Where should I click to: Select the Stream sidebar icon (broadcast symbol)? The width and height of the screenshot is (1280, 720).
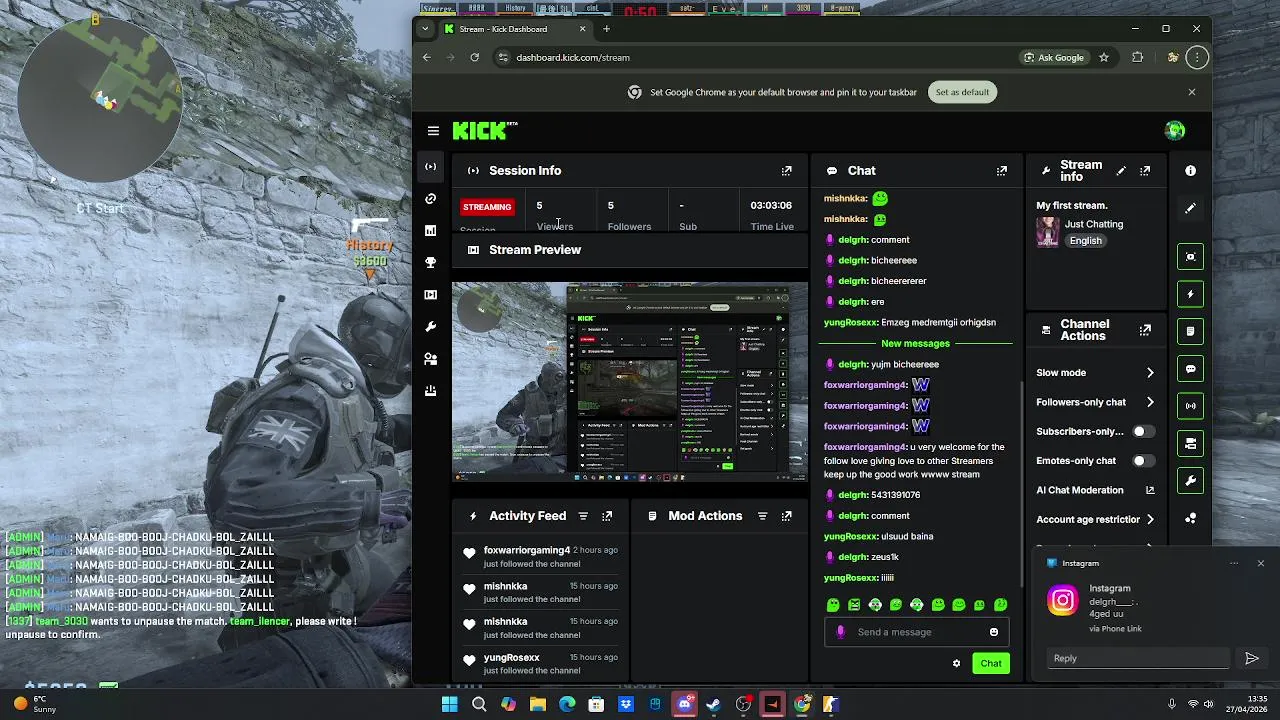431,167
